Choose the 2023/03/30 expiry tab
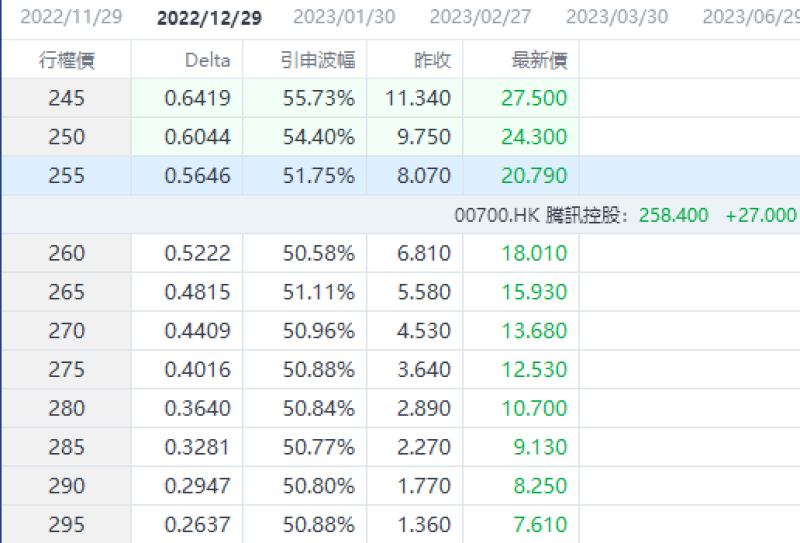This screenshot has width=800, height=543. pyautogui.click(x=617, y=17)
